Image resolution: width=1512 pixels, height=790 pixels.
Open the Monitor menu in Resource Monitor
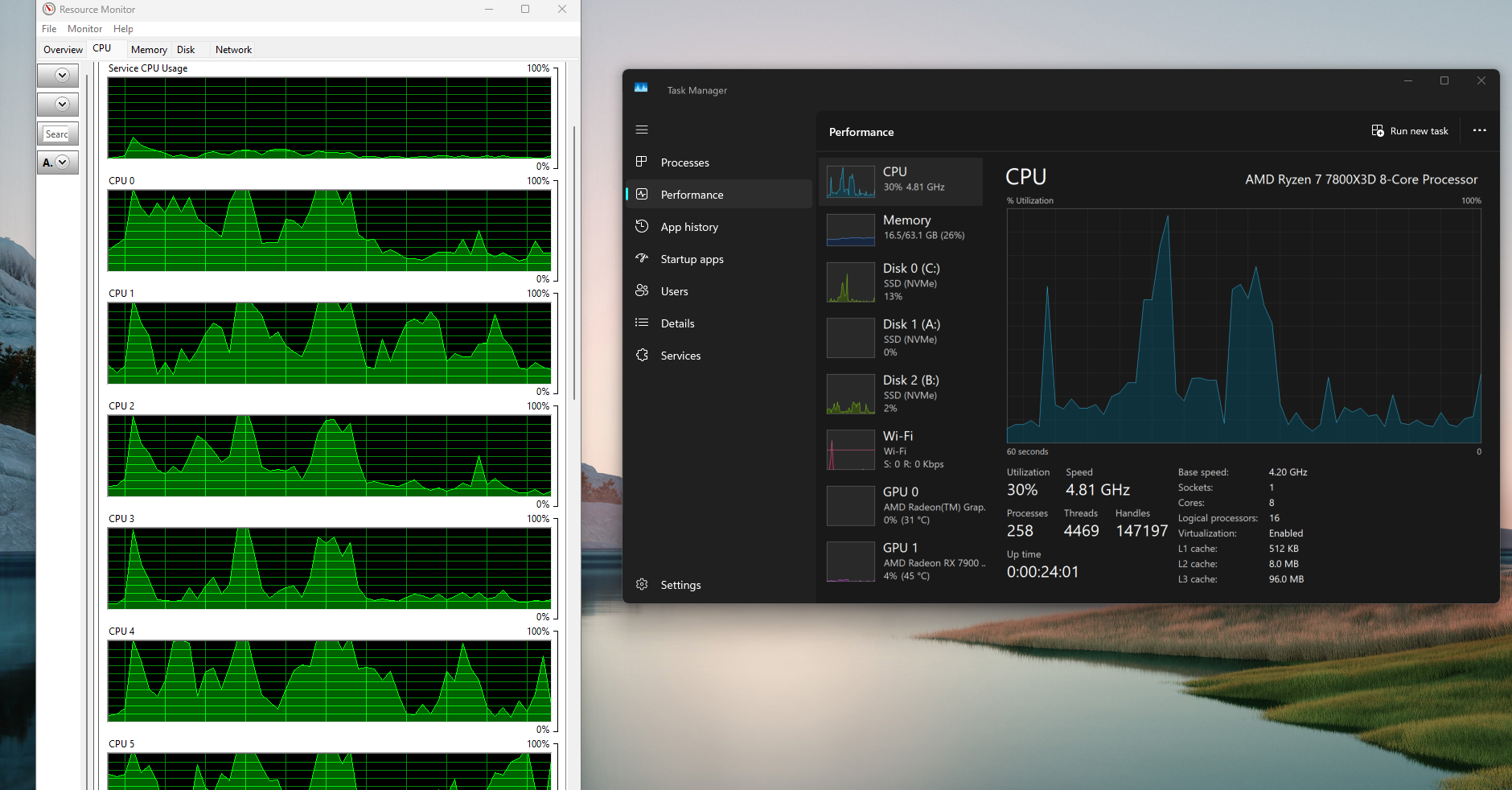(x=84, y=29)
